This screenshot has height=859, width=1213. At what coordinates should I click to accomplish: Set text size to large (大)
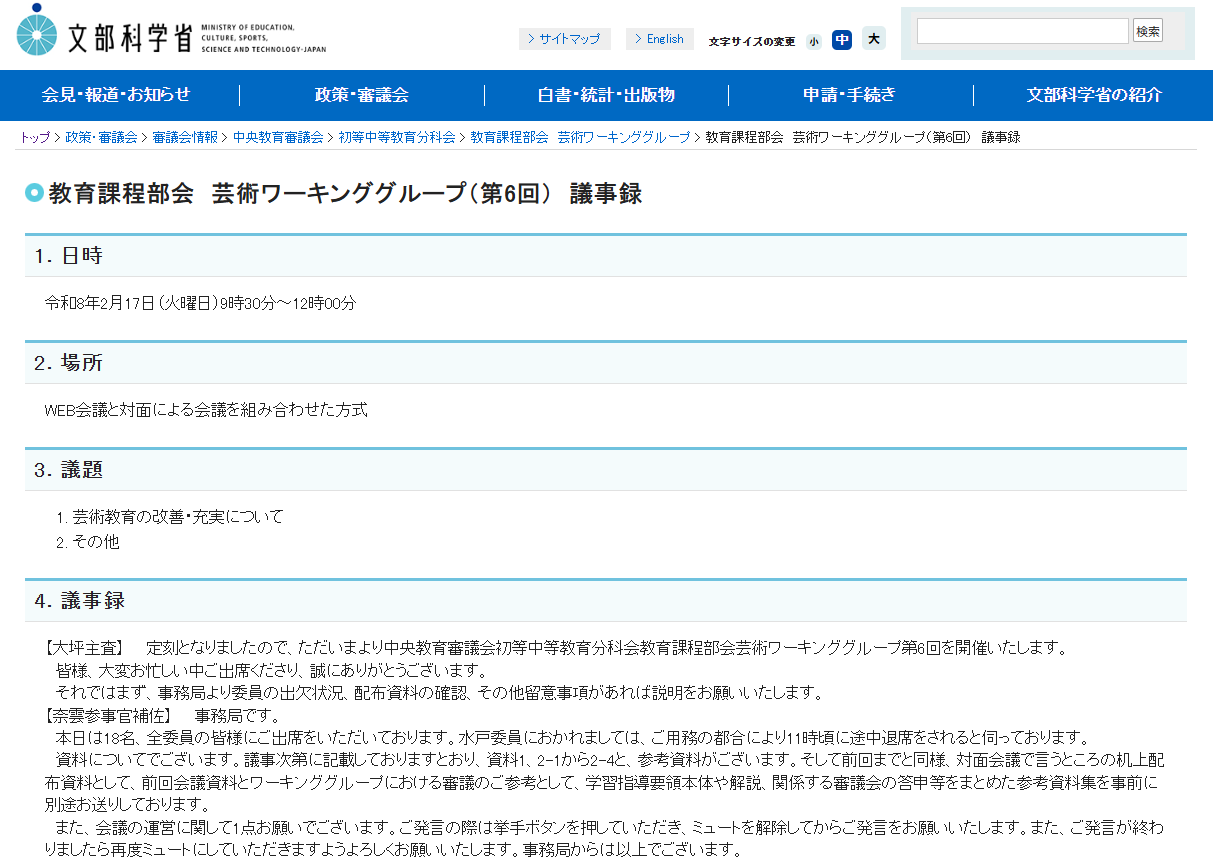coord(874,39)
